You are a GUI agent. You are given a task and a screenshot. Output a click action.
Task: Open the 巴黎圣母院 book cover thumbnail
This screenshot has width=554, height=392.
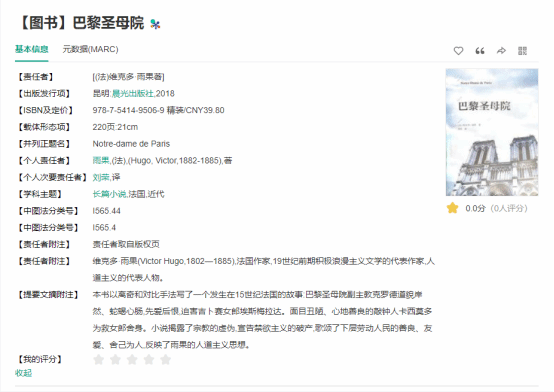492,132
